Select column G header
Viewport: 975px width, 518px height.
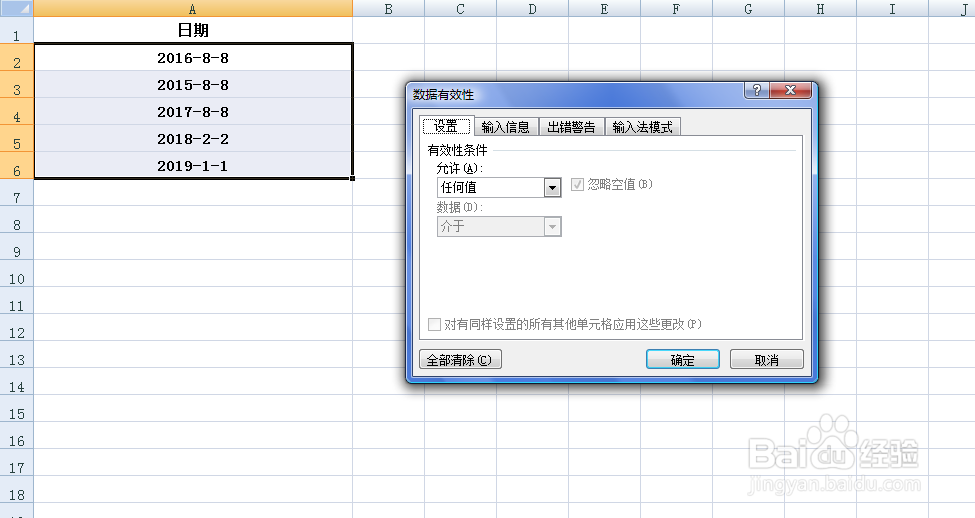tap(749, 9)
